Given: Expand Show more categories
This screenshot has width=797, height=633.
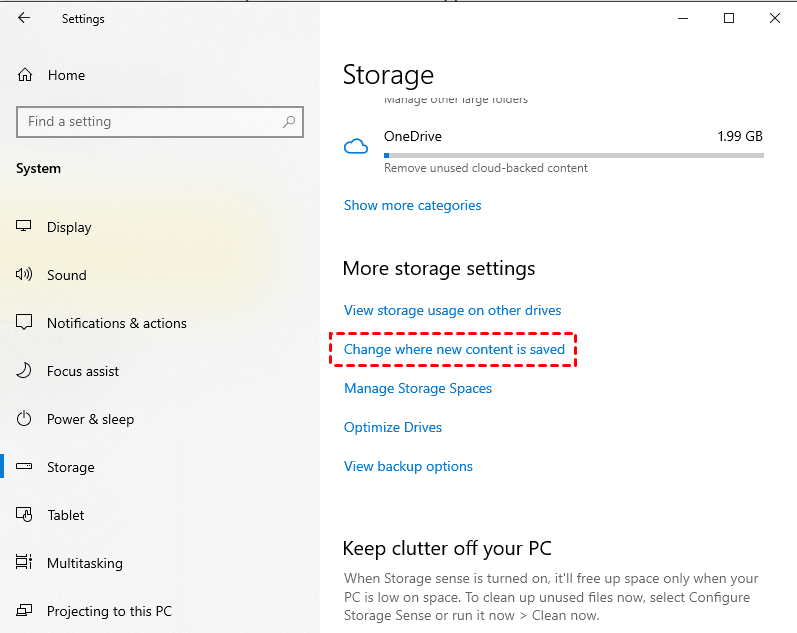Looking at the screenshot, I should pos(412,205).
